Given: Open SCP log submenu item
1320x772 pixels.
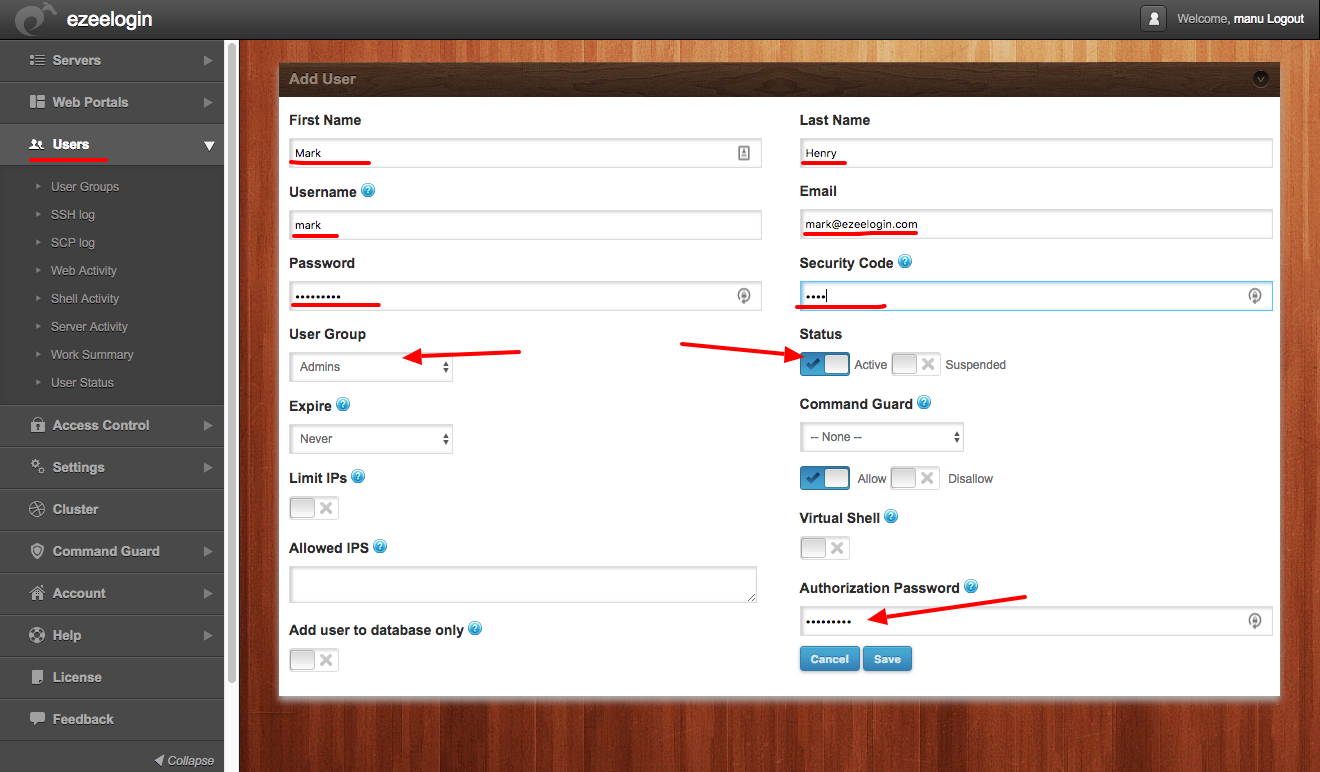Looking at the screenshot, I should 73,243.
